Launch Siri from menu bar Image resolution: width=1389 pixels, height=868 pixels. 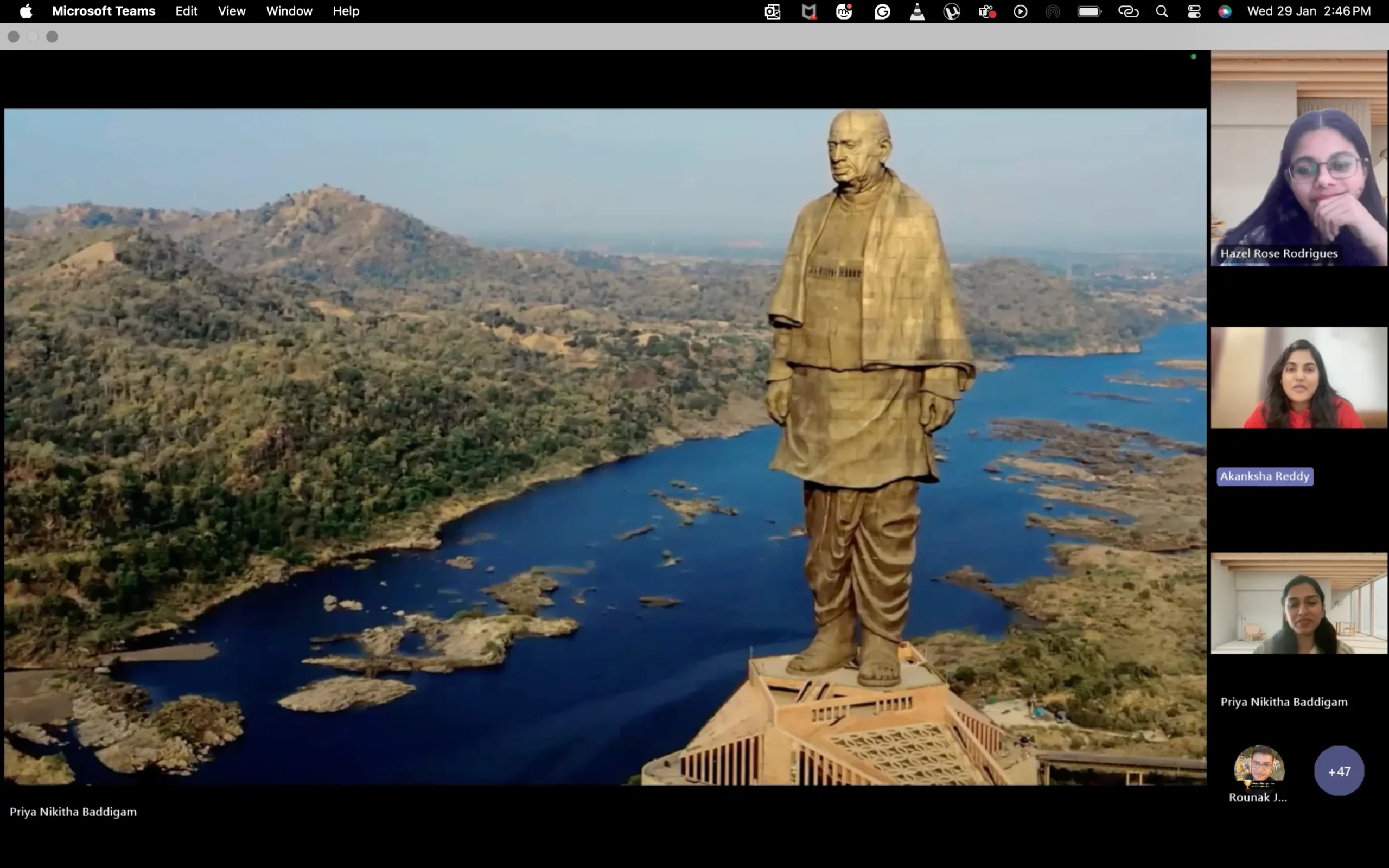coord(1224,11)
